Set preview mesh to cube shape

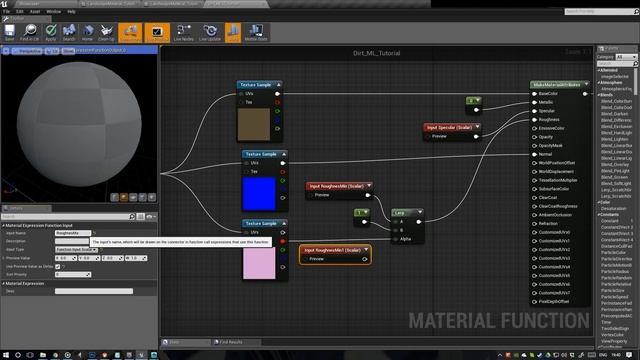point(143,198)
